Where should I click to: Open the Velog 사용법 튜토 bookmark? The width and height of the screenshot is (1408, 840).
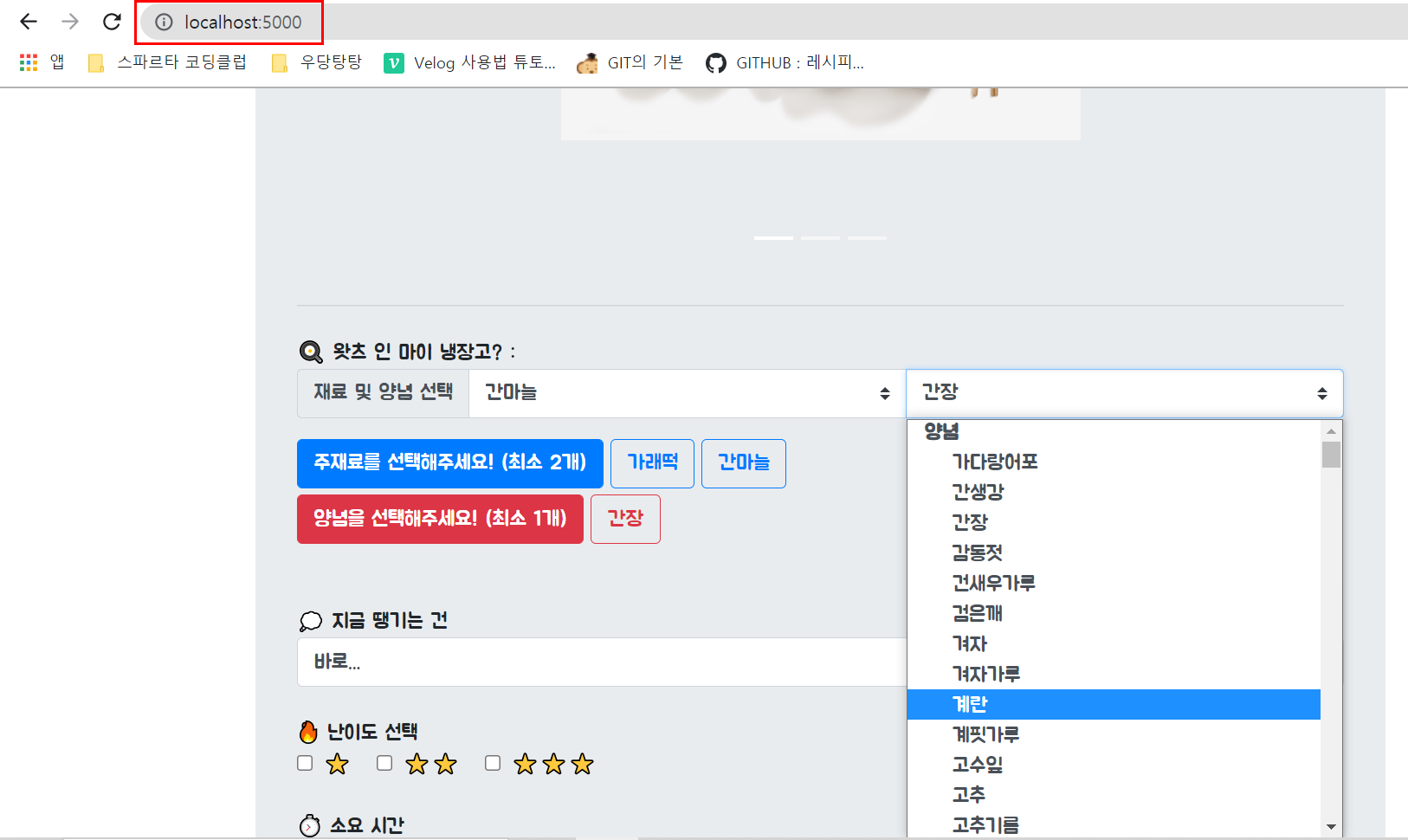[x=470, y=62]
